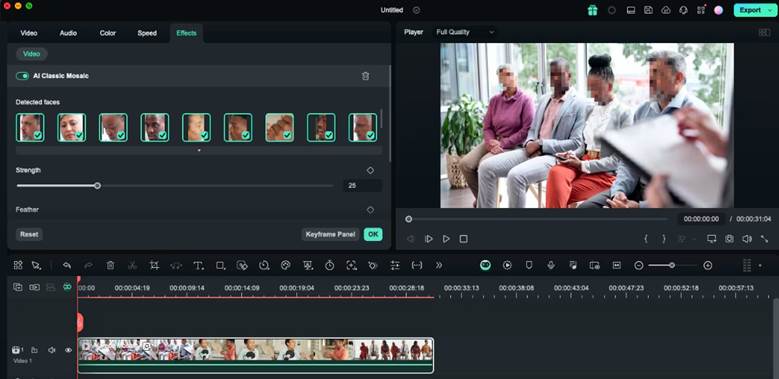Zoom in the timeline with the plus icon

pyautogui.click(x=708, y=266)
